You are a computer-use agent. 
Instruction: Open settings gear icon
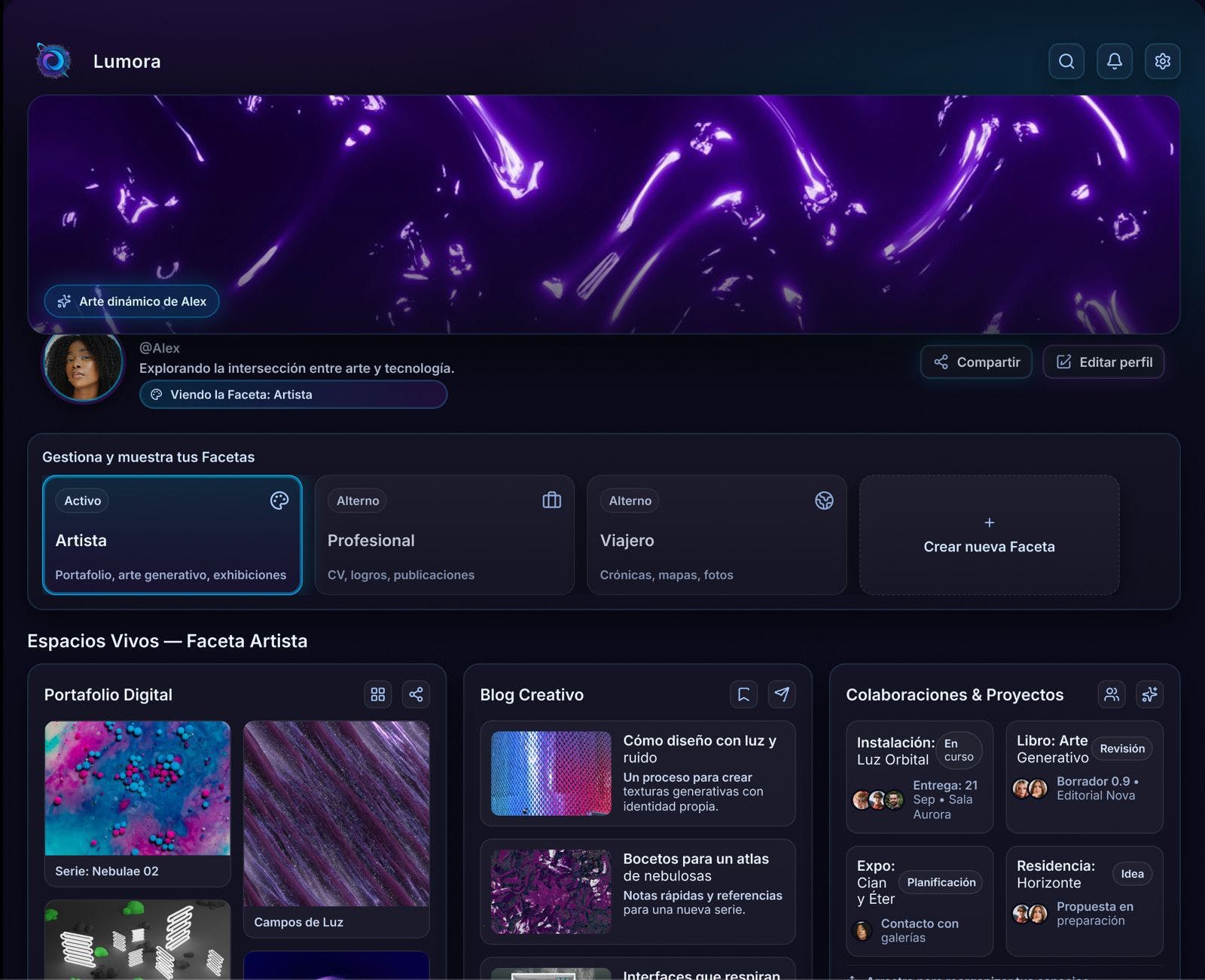[x=1163, y=61]
